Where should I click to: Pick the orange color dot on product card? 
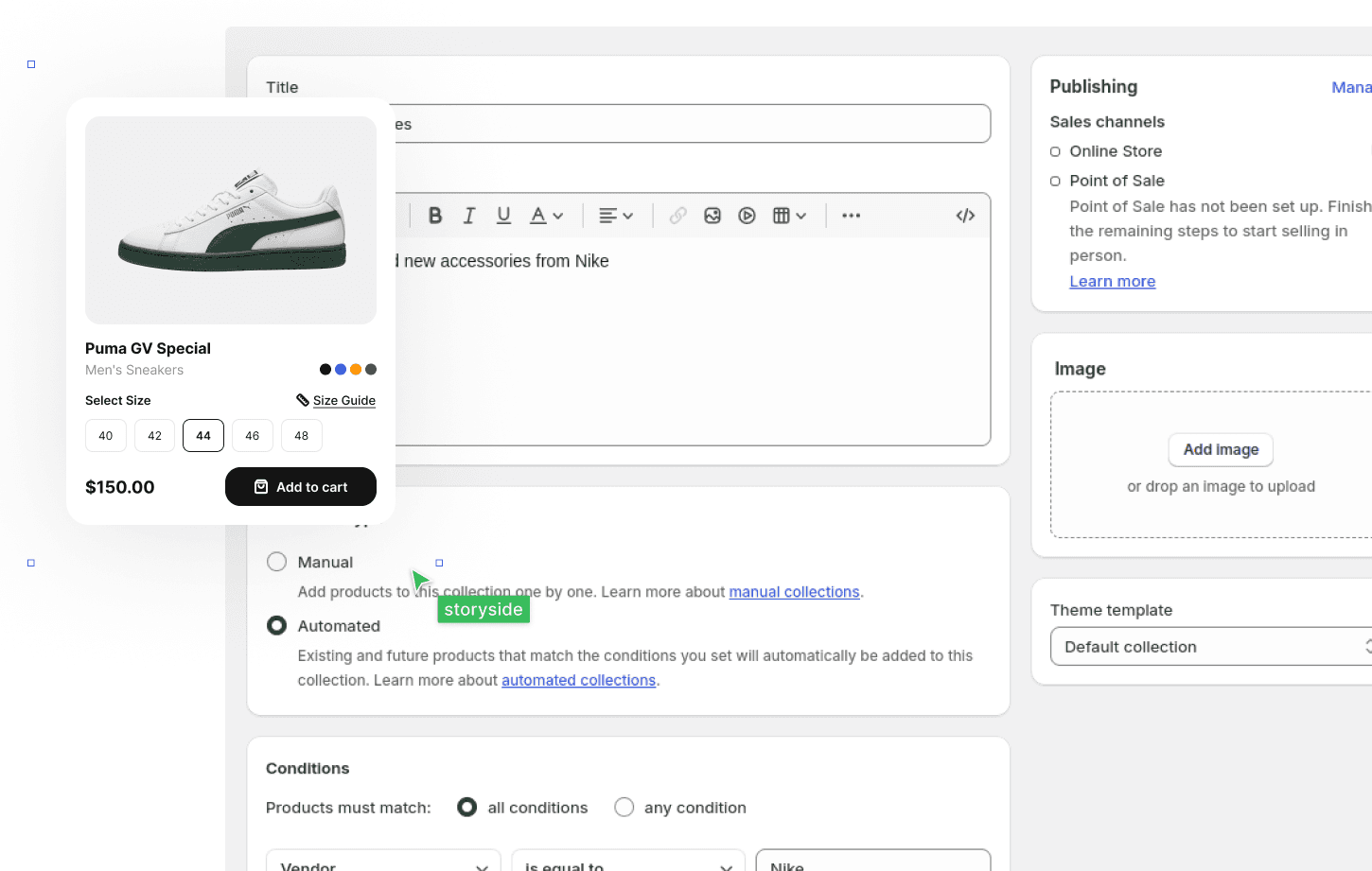pyautogui.click(x=356, y=370)
